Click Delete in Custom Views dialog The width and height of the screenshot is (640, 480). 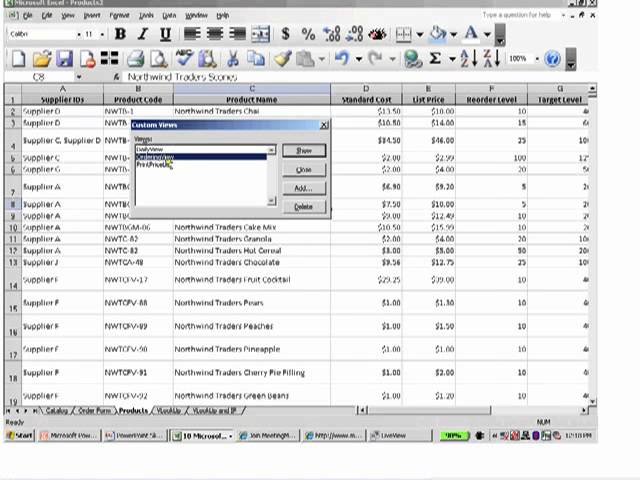[x=304, y=207]
